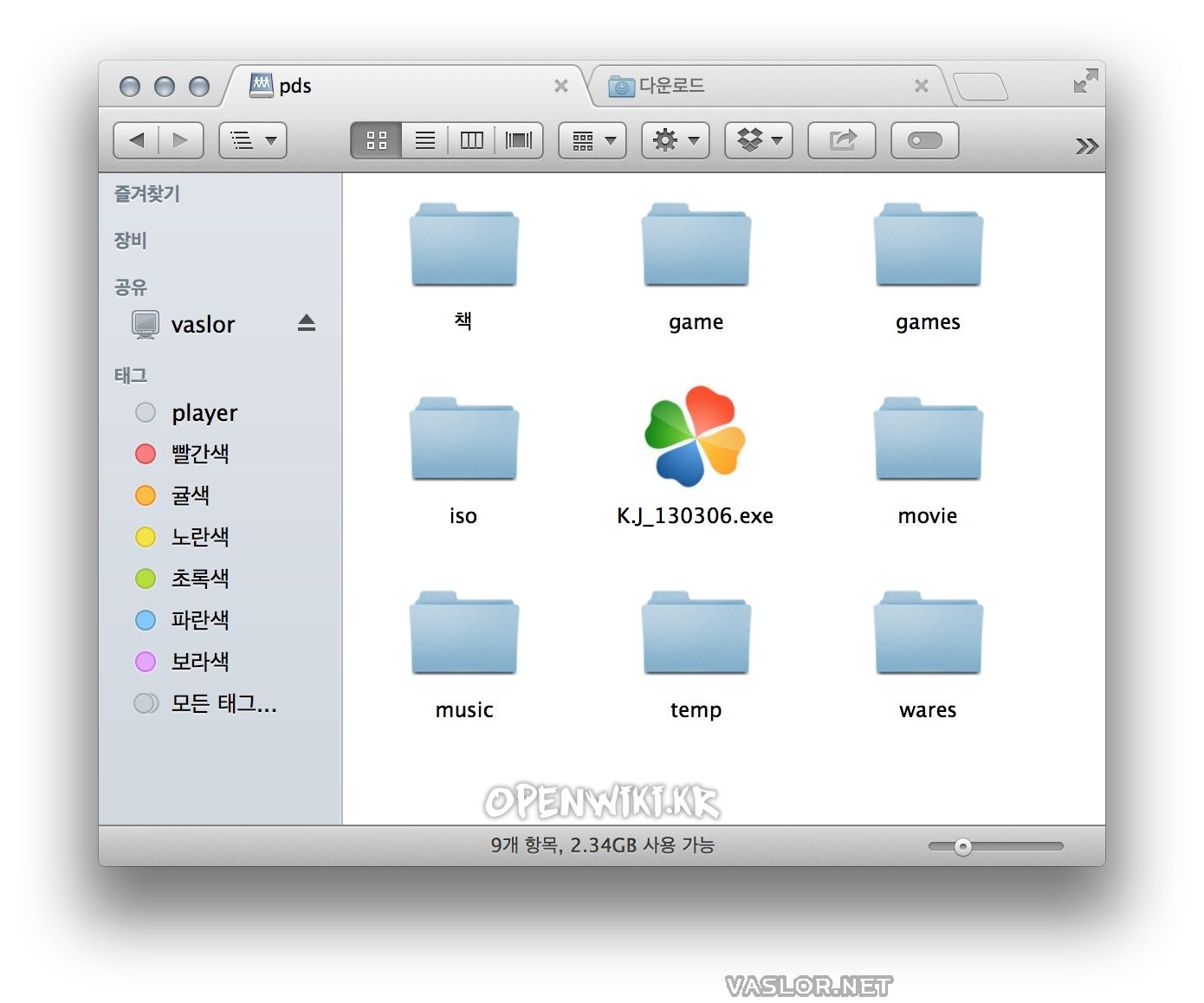Select the temp folder
Screen dimensions: 1204x1003
tap(696, 633)
